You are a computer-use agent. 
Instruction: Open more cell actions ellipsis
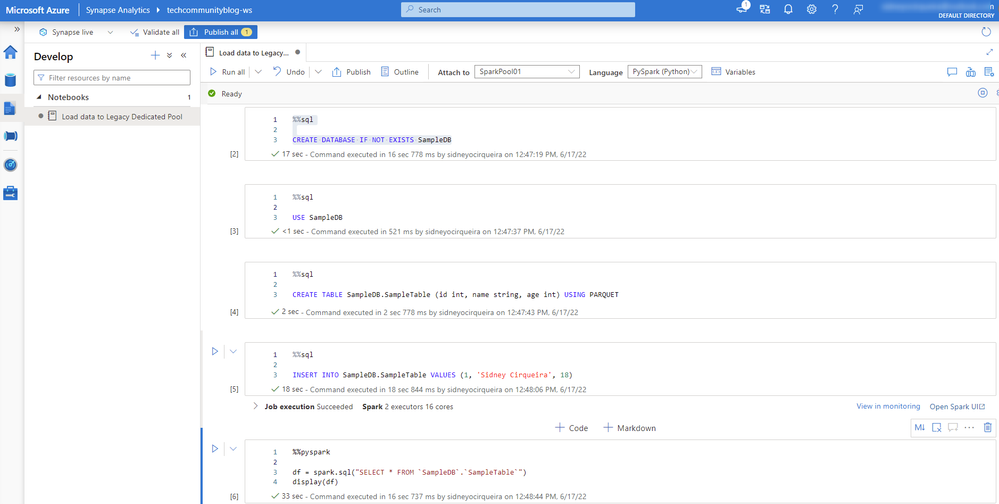970,428
